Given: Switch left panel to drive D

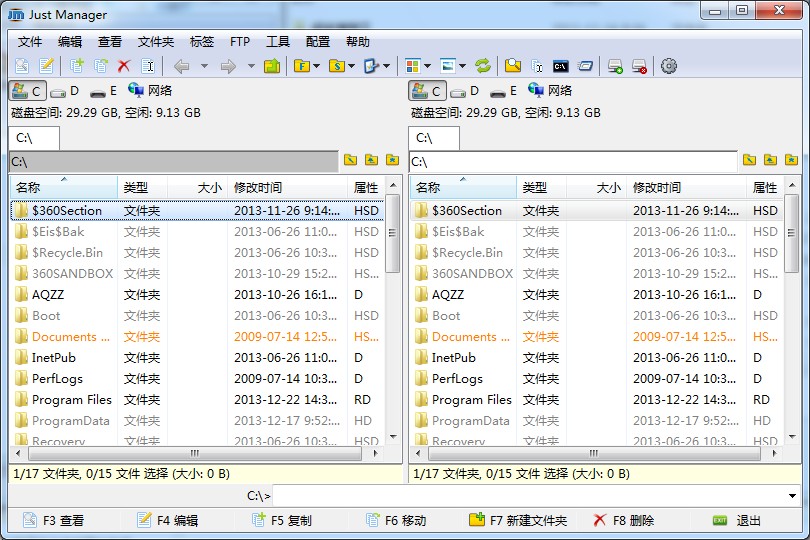Looking at the screenshot, I should [65, 91].
